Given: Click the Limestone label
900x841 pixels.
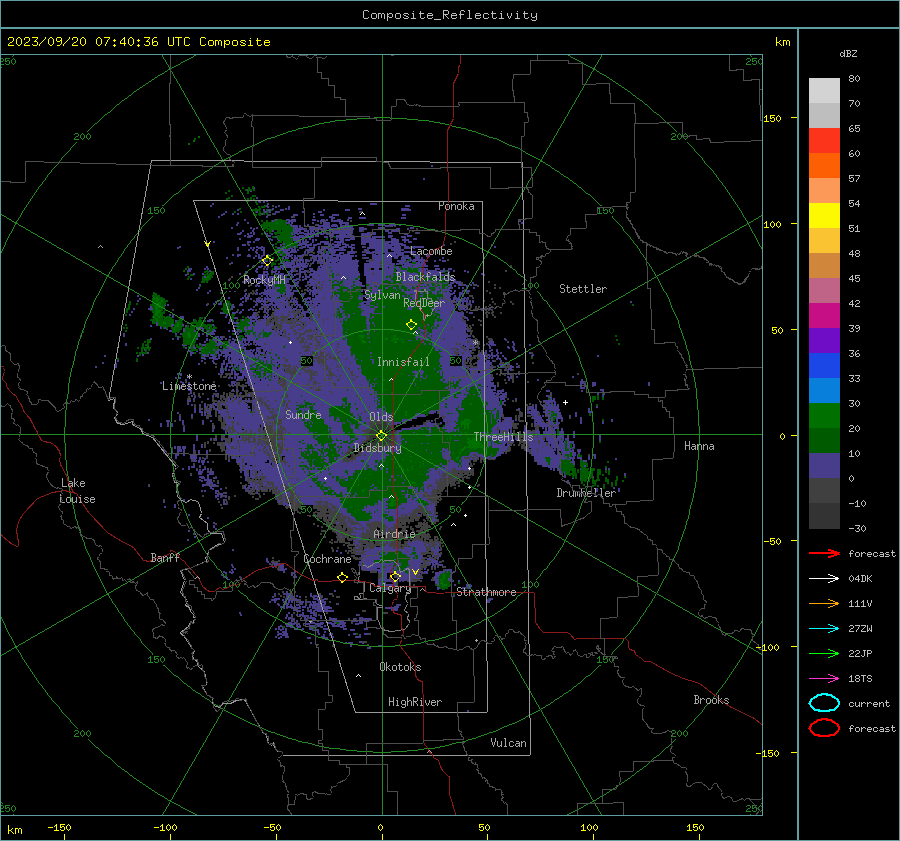Looking at the screenshot, I should pos(189,386).
